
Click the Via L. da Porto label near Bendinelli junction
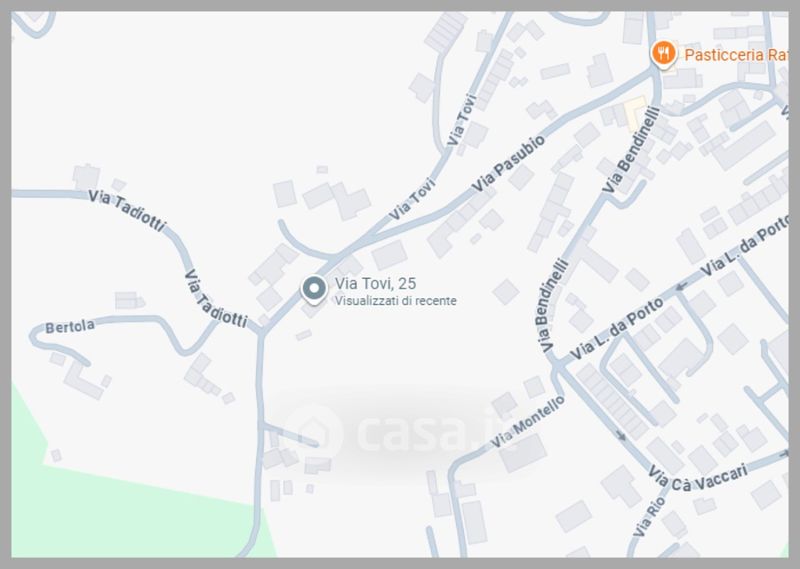[x=616, y=329]
